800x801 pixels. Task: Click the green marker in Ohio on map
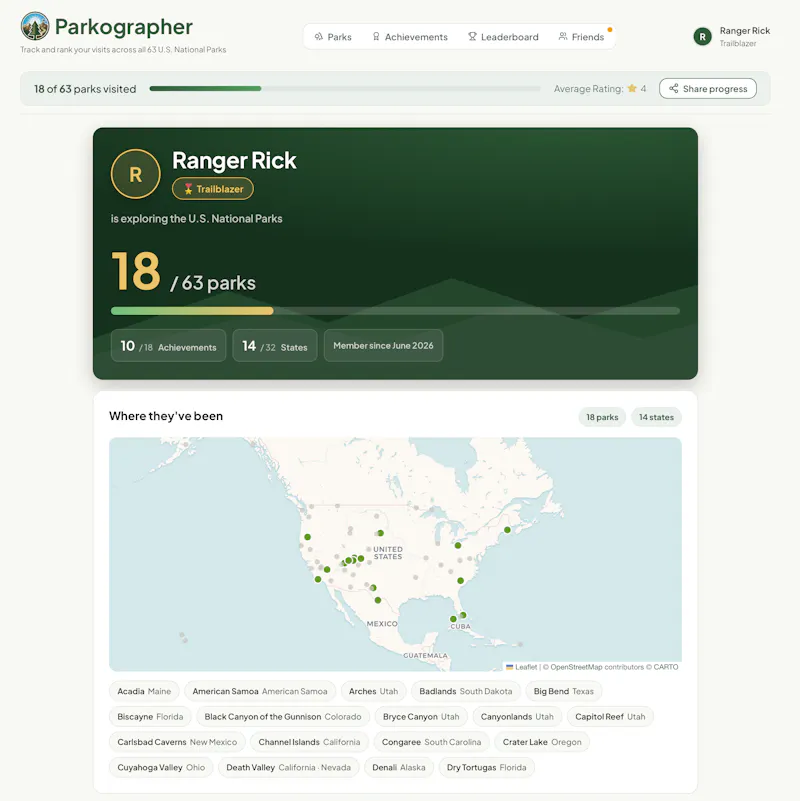click(x=458, y=546)
